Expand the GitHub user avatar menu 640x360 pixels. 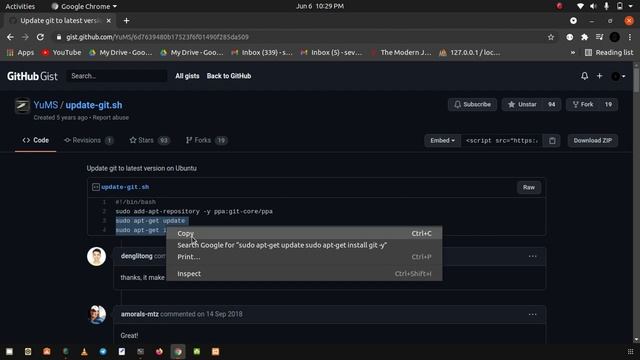(x=618, y=76)
